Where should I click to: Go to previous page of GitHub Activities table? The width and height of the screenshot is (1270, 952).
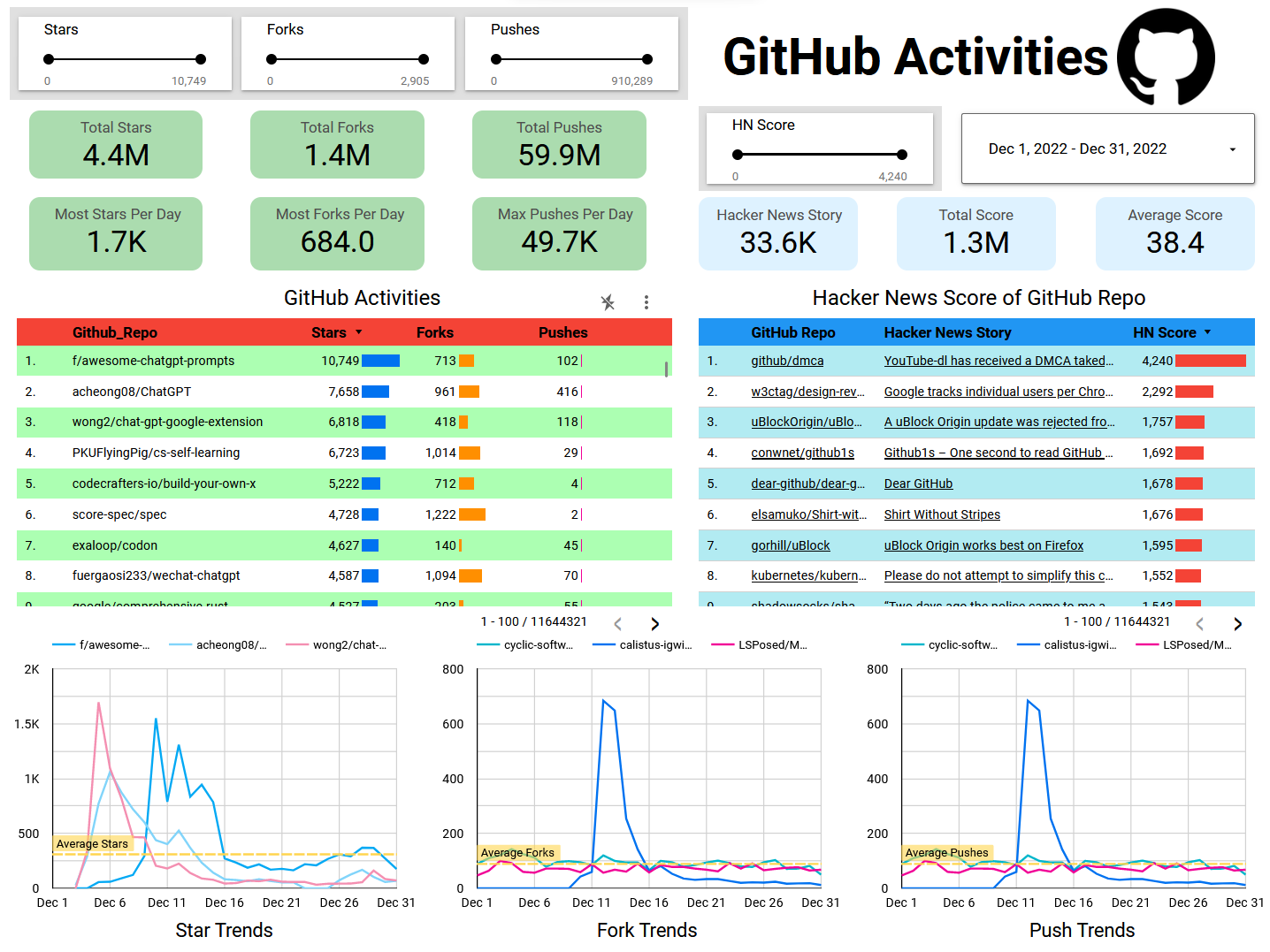tap(617, 623)
